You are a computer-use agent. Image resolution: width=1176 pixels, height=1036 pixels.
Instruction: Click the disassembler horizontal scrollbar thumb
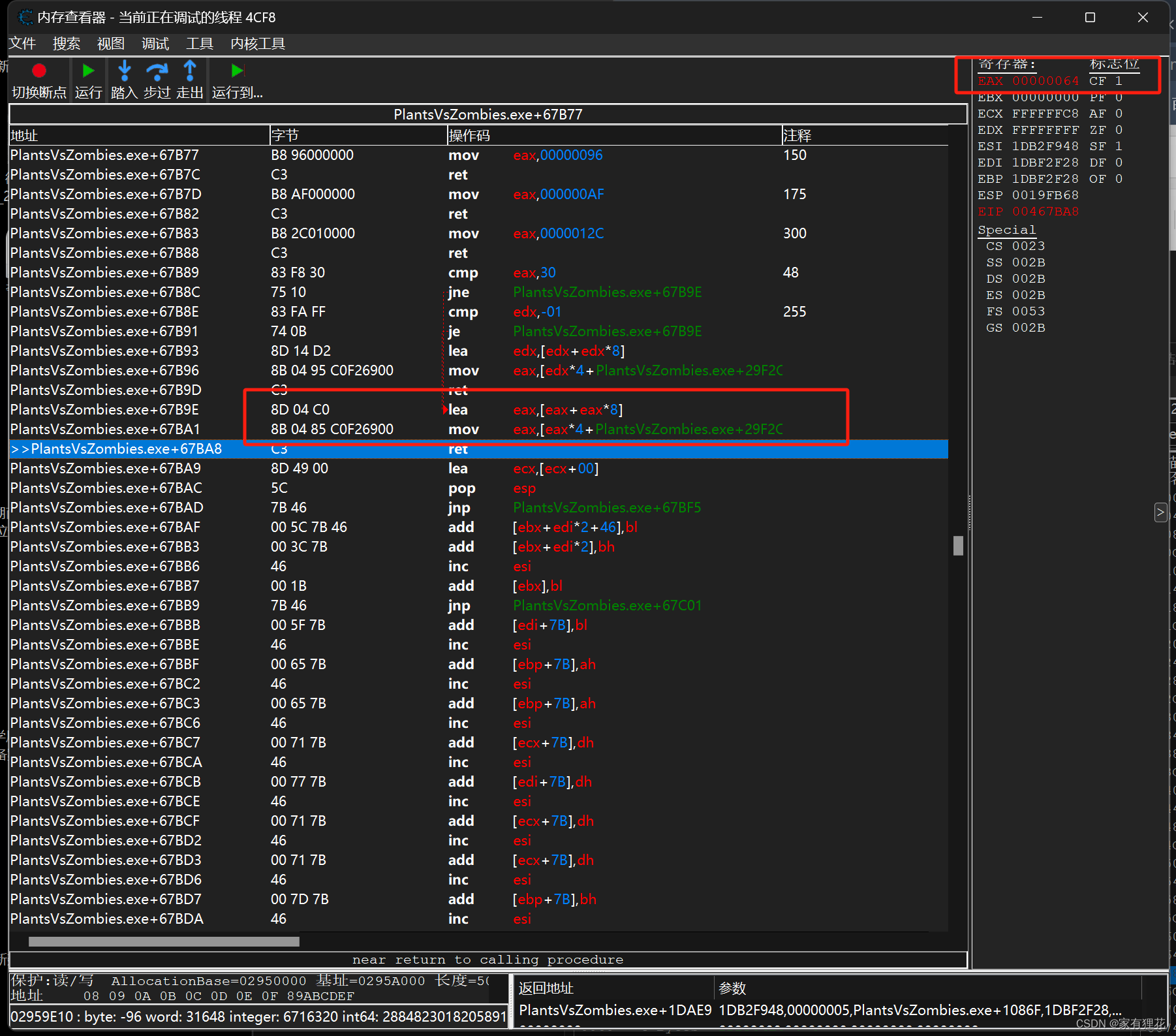(164, 941)
